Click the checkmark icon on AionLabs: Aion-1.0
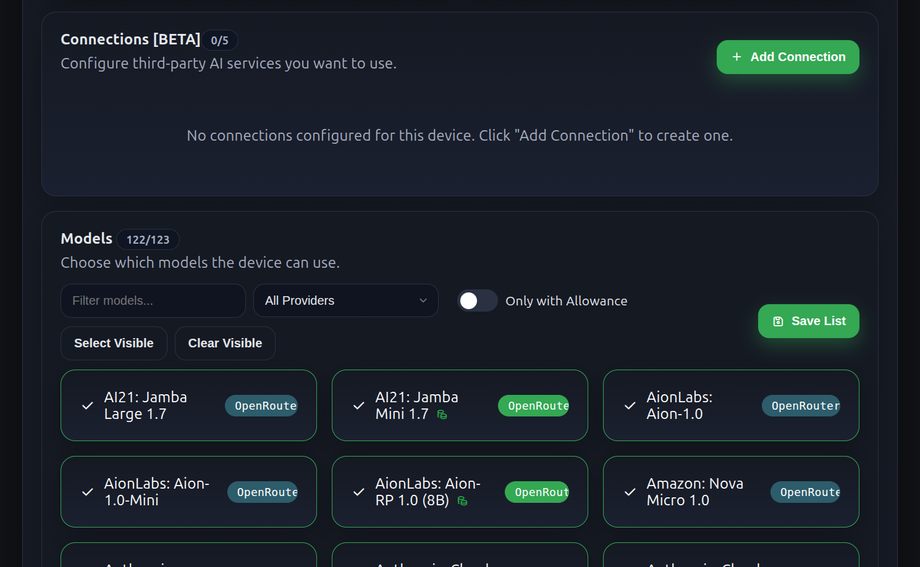The image size is (920, 567). (x=630, y=405)
